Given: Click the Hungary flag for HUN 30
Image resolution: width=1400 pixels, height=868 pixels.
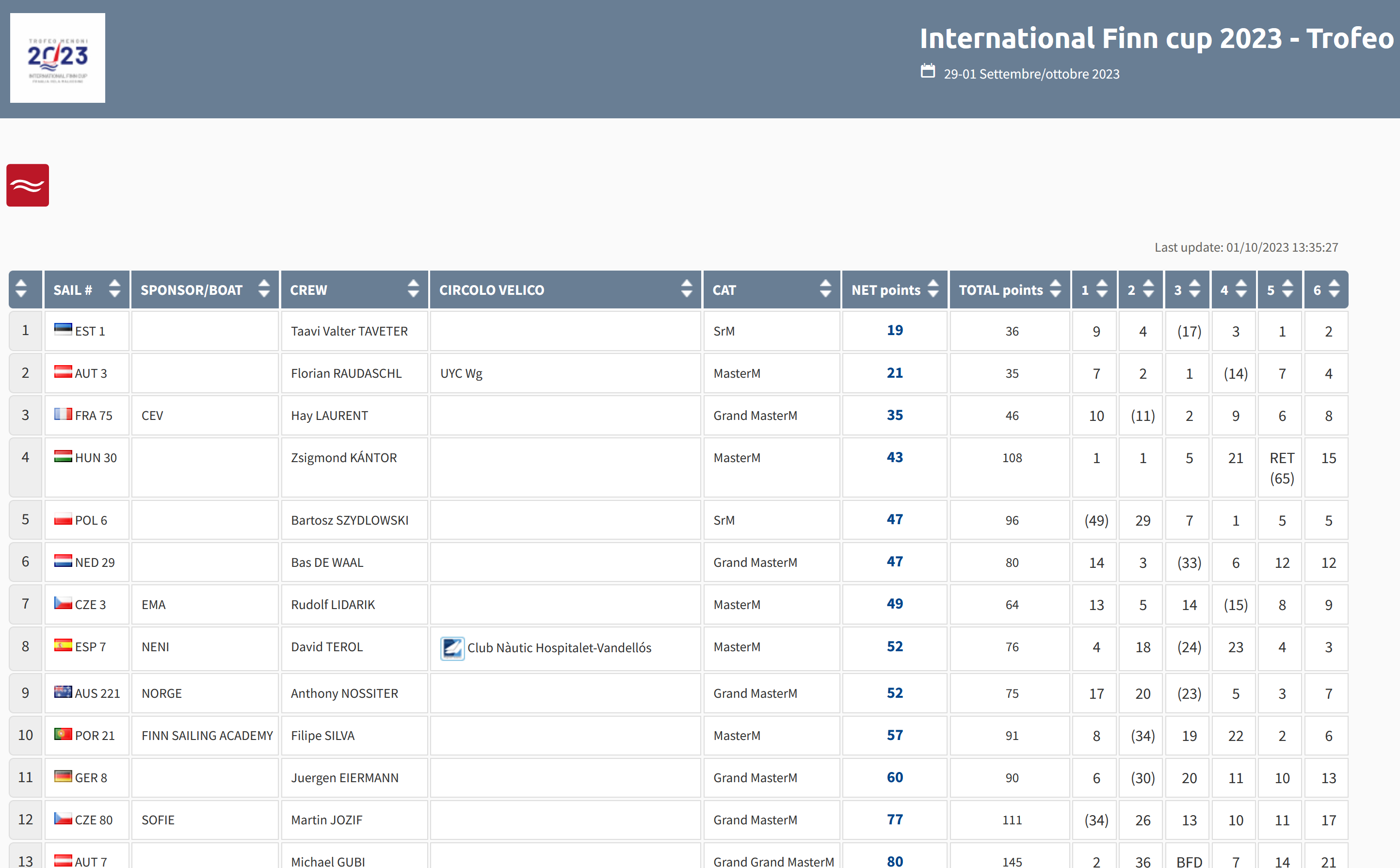Looking at the screenshot, I should tap(63, 456).
